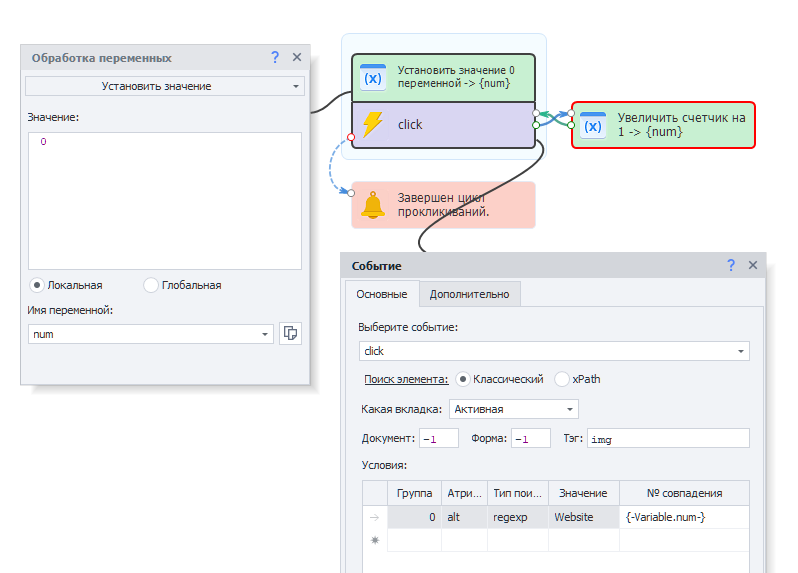This screenshot has width=798, height=573.
Task: Click the copy button beside the variable name field
Action: 290,333
